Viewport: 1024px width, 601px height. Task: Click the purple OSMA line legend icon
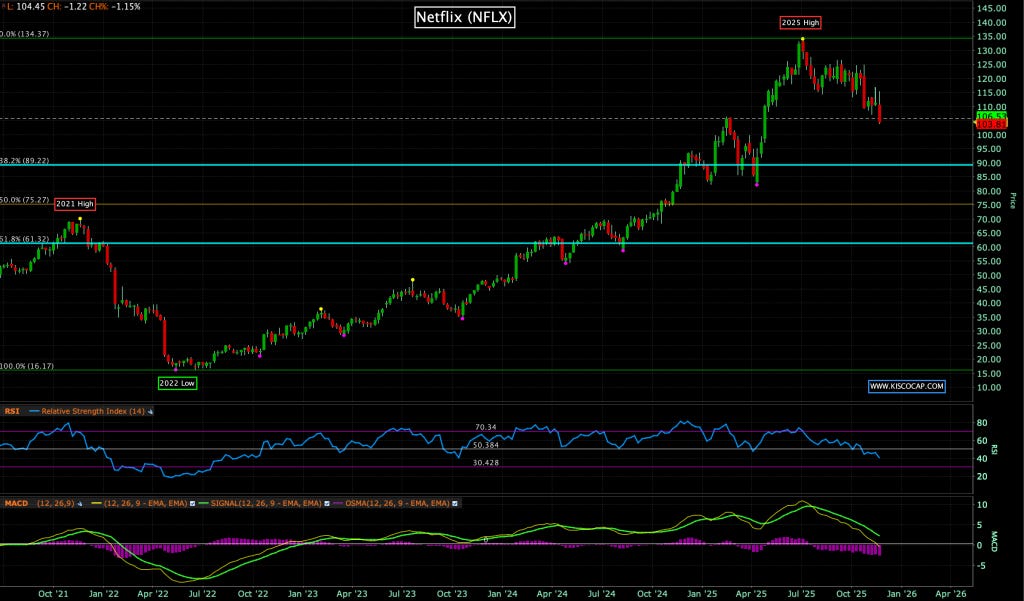(x=337, y=503)
